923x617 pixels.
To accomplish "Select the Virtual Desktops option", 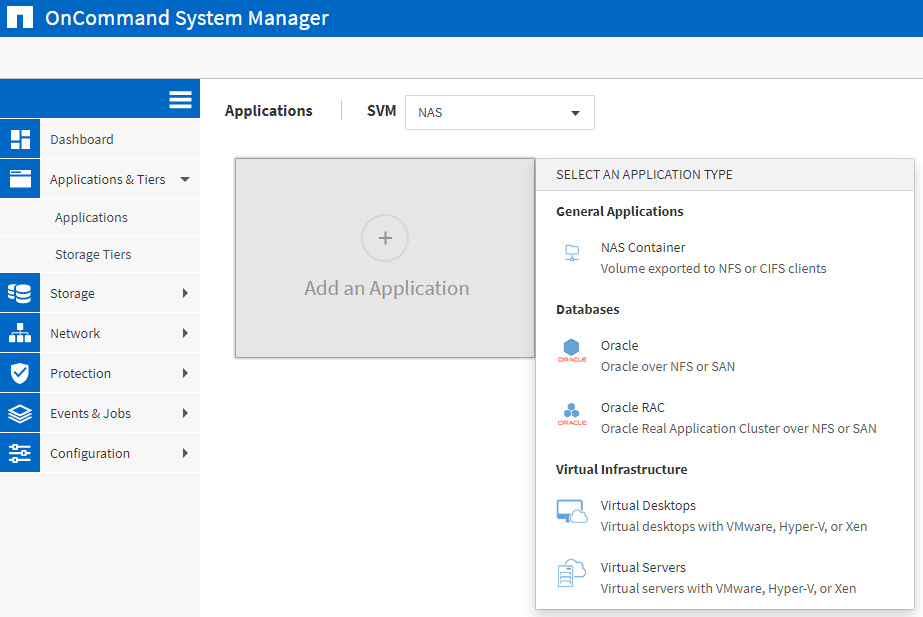I will [x=648, y=506].
